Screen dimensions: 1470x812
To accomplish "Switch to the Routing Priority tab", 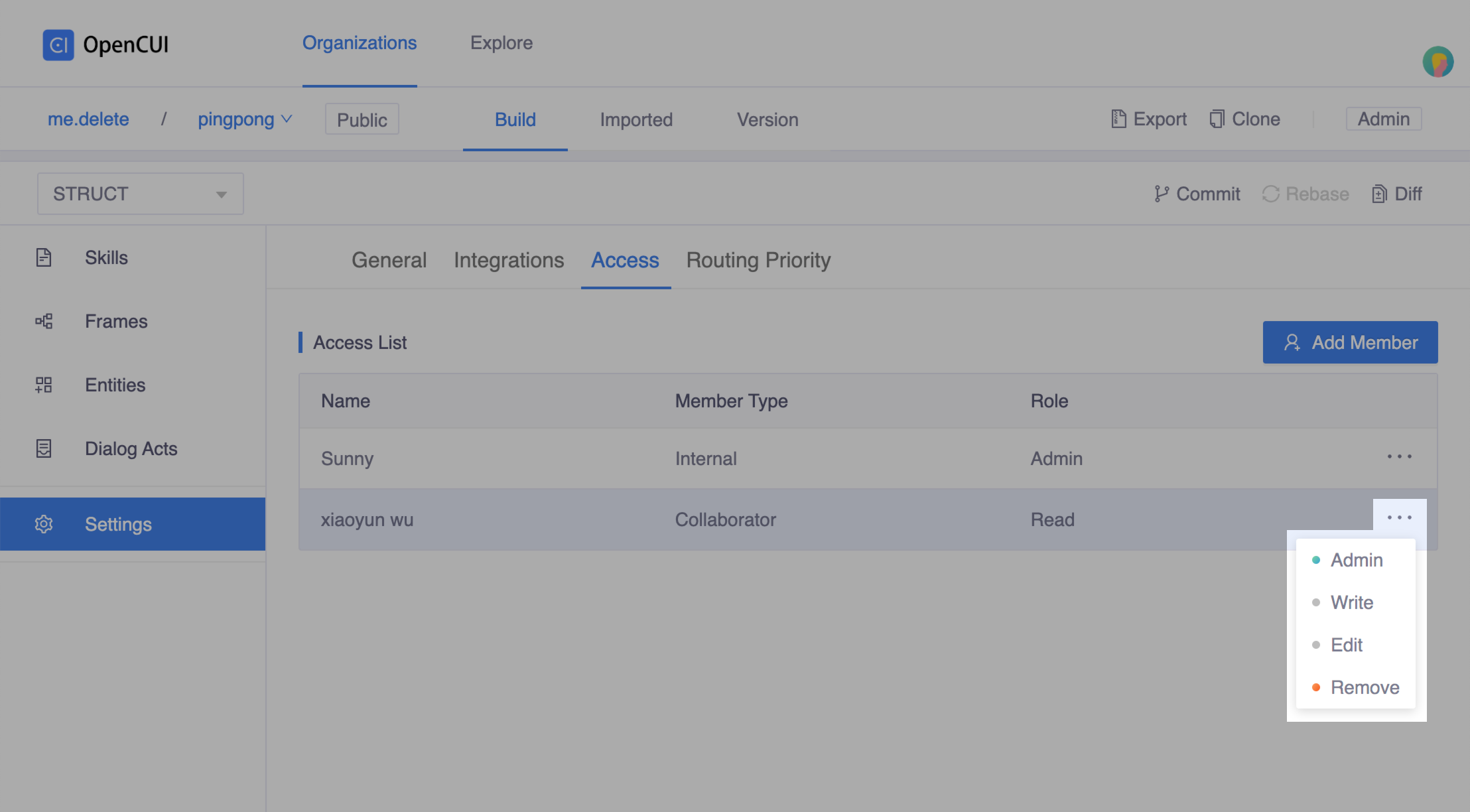I will [758, 260].
